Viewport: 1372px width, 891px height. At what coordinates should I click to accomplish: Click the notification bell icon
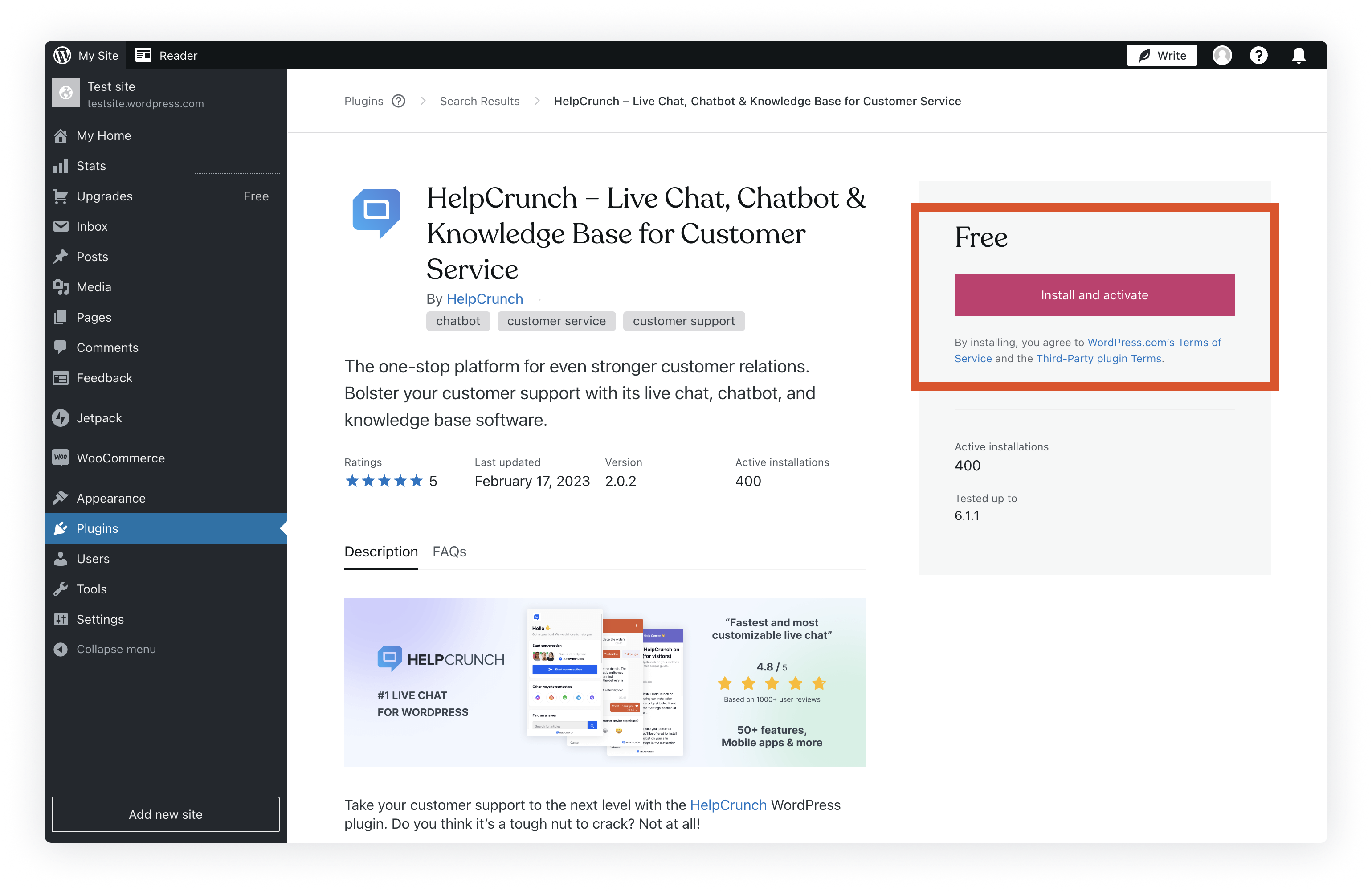(1298, 55)
